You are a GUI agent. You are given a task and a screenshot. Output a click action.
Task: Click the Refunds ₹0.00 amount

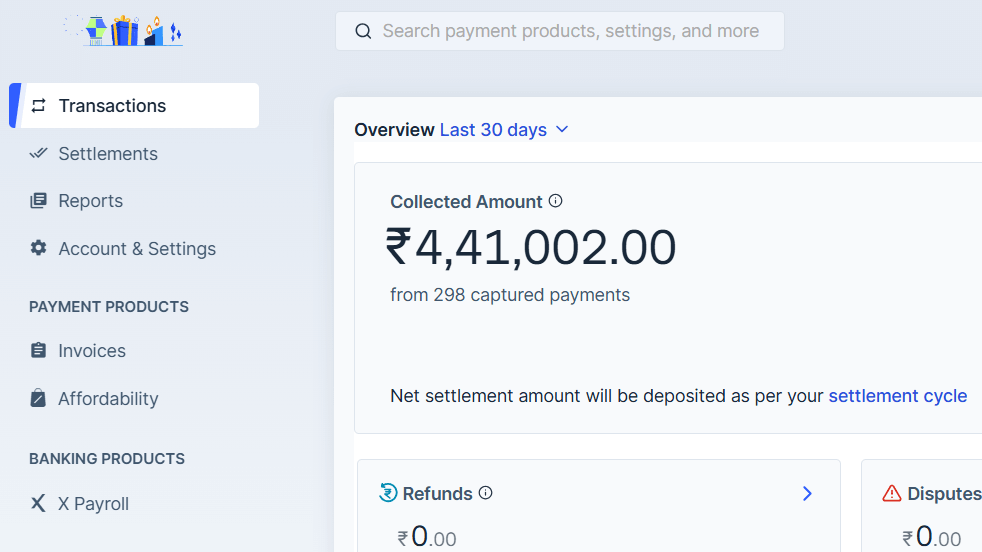coord(427,537)
